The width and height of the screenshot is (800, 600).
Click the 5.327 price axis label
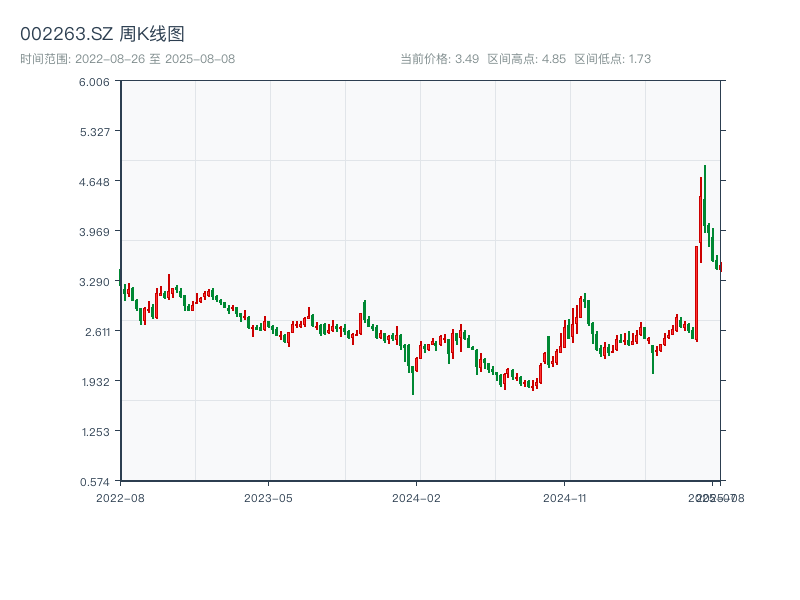tap(94, 132)
